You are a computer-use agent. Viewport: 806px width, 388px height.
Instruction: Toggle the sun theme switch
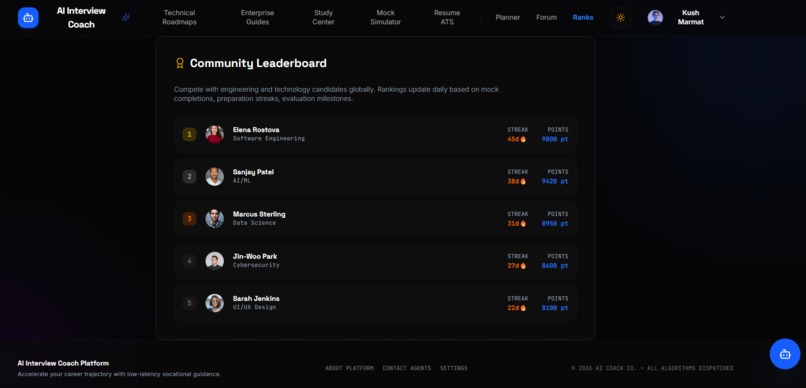coord(620,17)
